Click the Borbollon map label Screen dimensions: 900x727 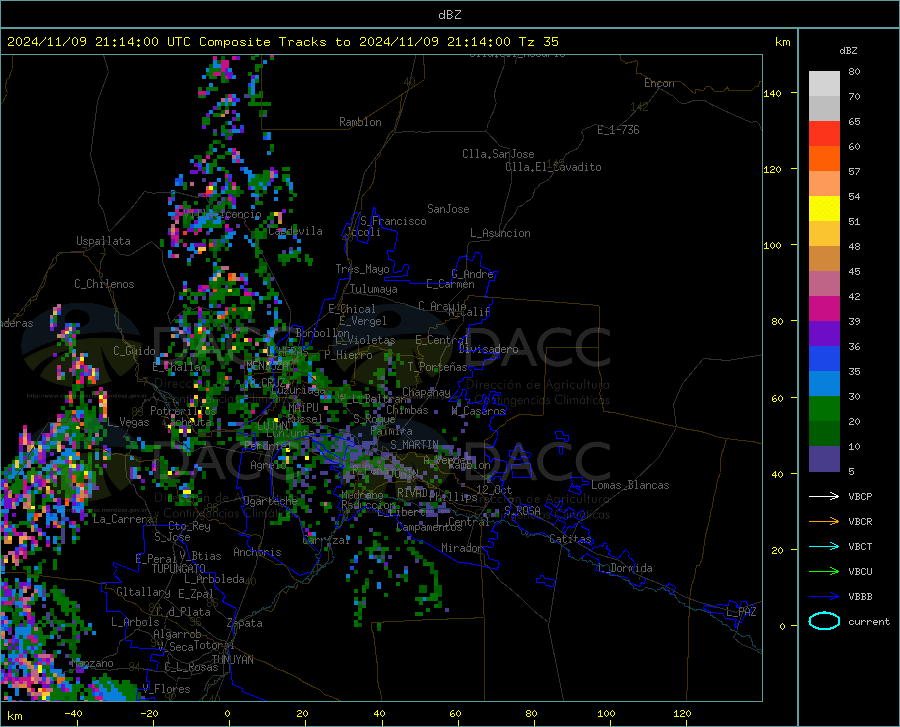pos(323,333)
